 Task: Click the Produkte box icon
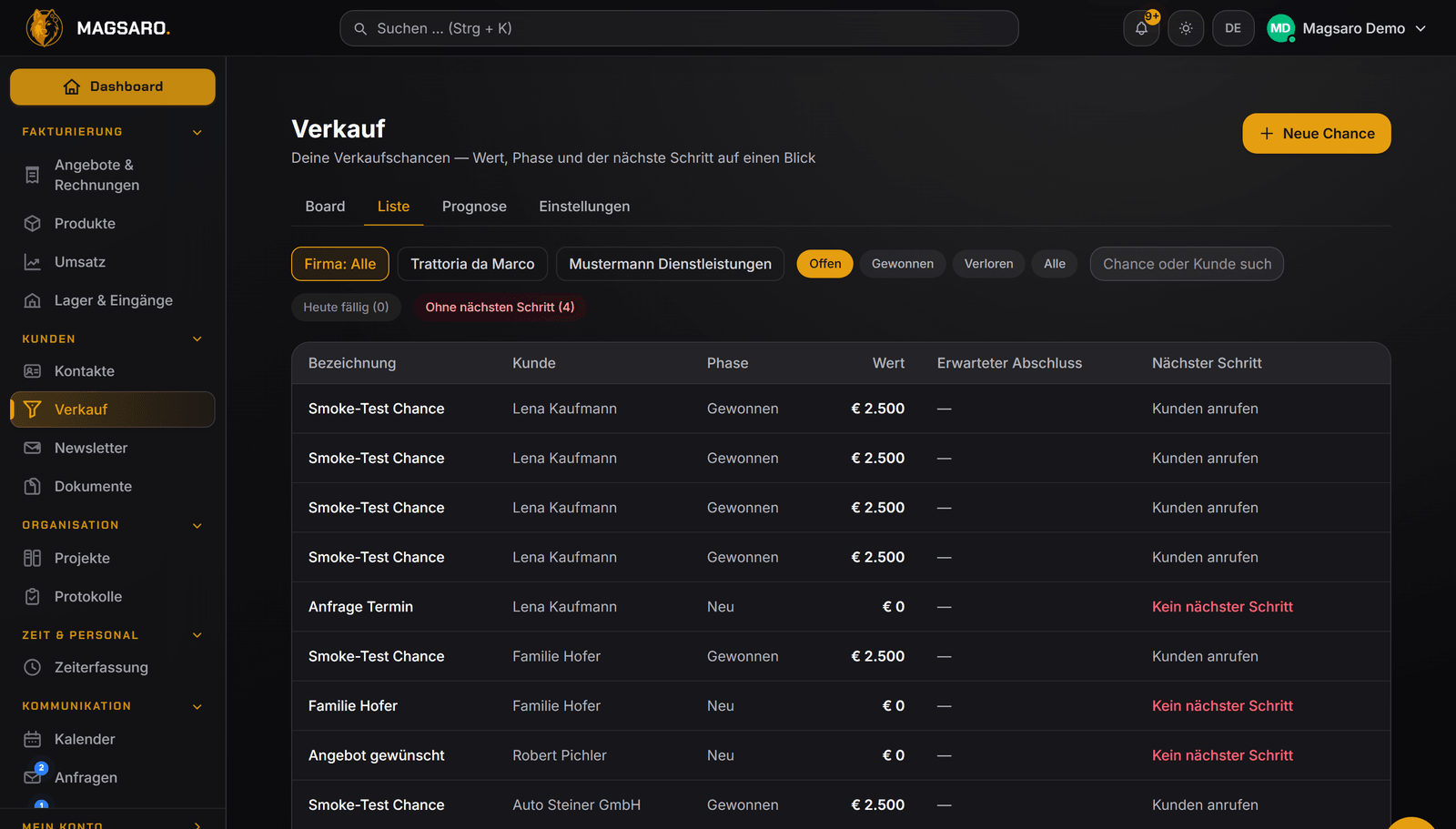pos(33,224)
